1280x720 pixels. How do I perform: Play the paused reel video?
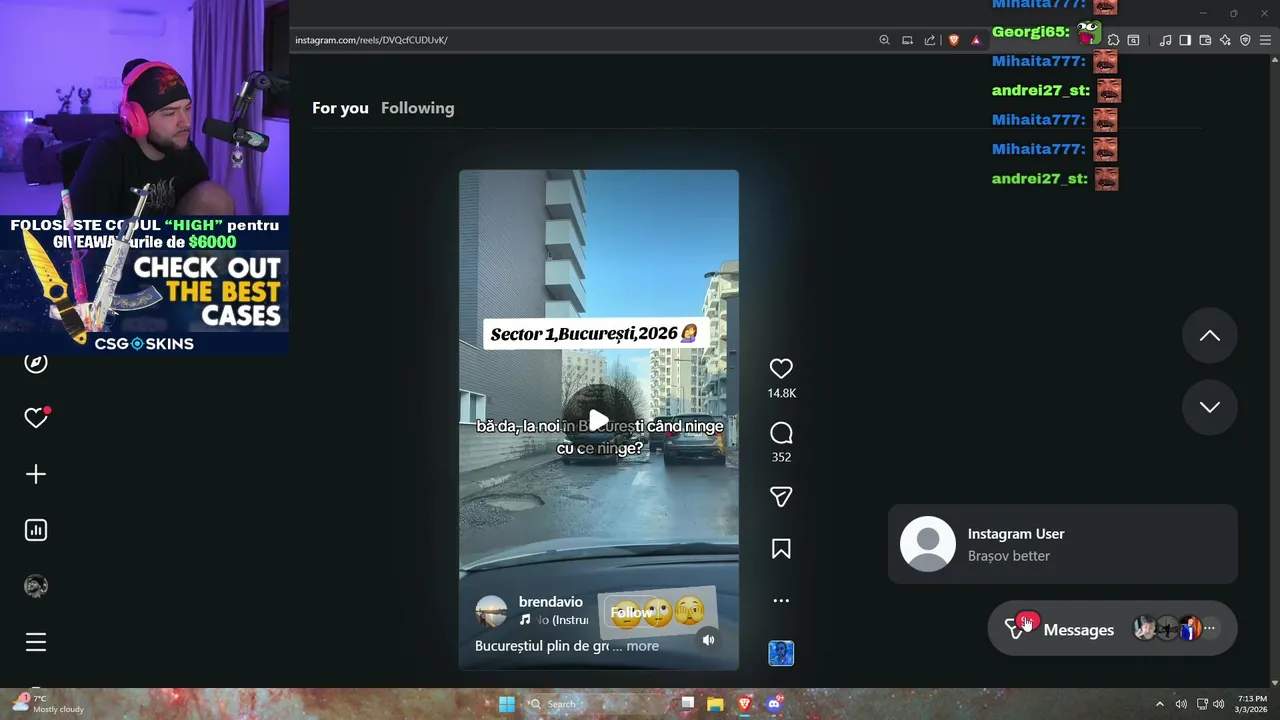[x=598, y=421]
